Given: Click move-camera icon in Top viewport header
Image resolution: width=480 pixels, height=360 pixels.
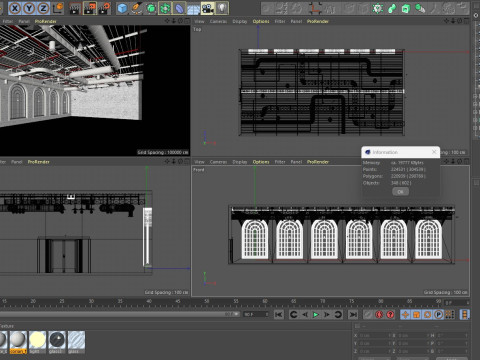Looking at the screenshot, I should pos(446,21).
